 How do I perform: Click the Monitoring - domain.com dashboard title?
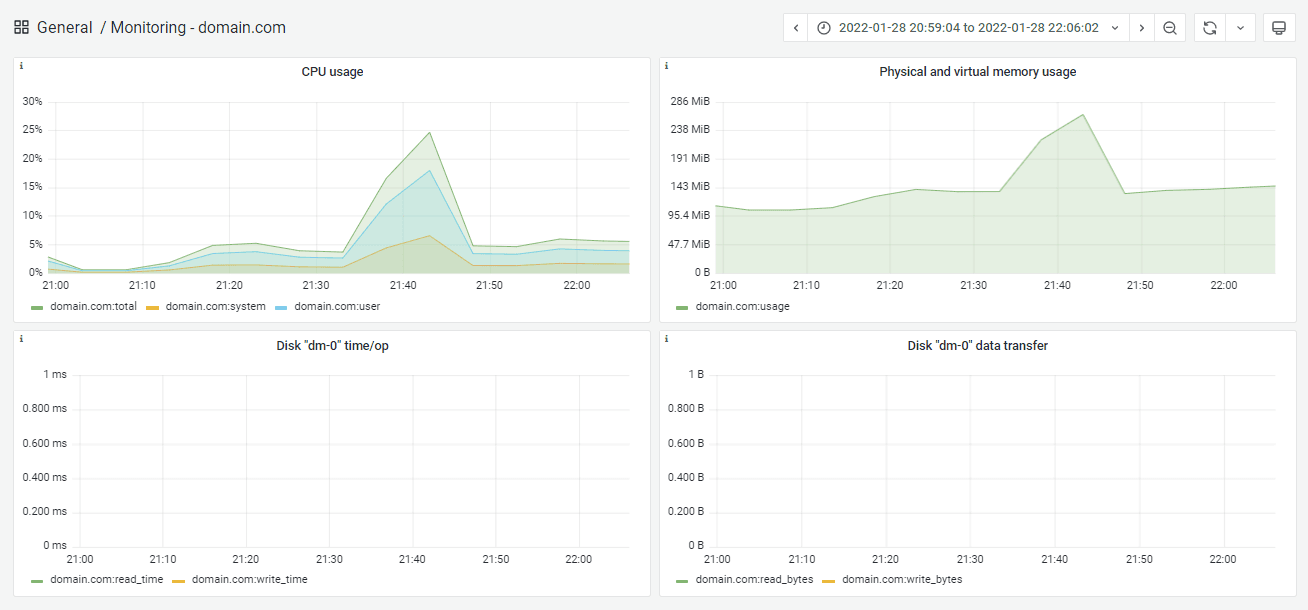198,28
